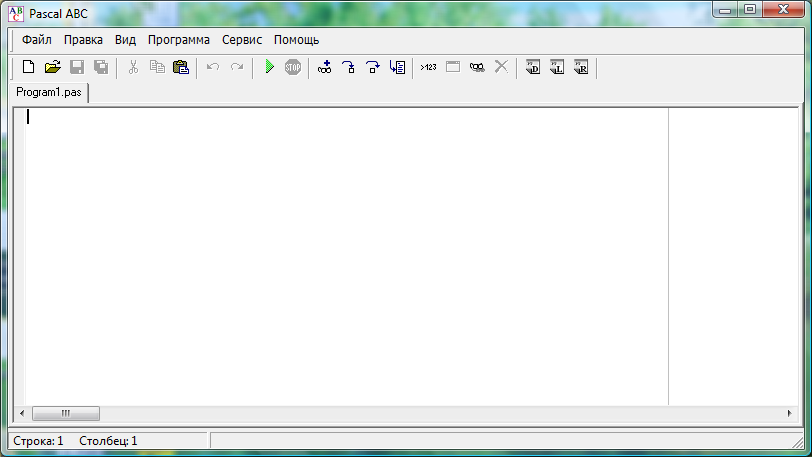
Task: Click the Столбец: 1 status text
Action: (x=108, y=441)
